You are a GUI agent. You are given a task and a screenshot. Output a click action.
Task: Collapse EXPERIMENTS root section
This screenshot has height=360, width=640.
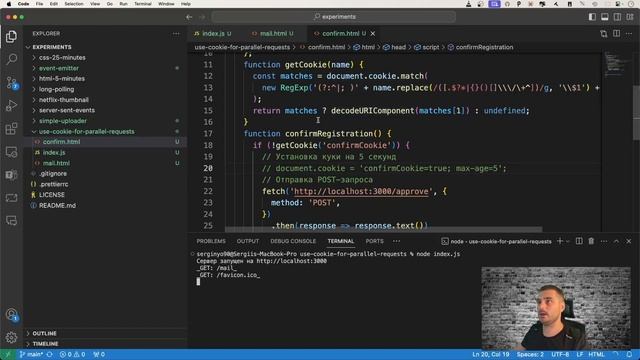click(51, 47)
